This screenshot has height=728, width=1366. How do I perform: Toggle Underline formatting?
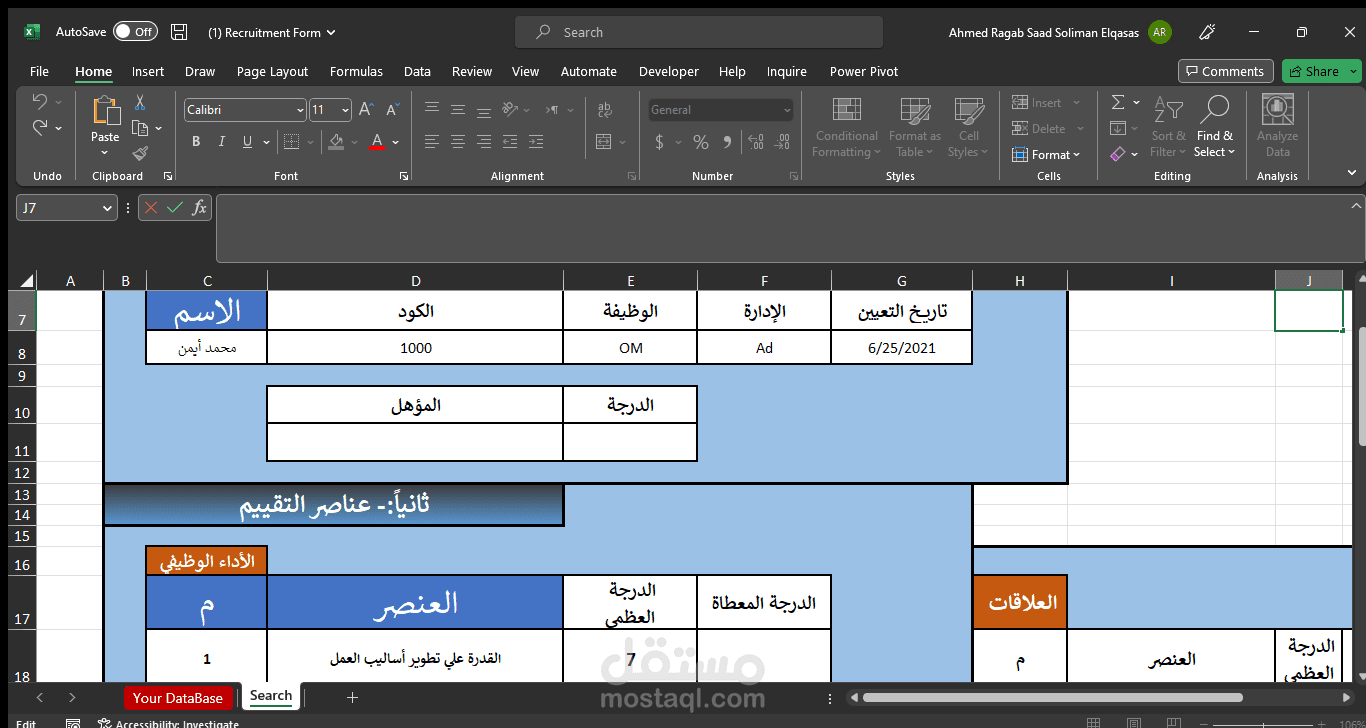pos(247,142)
